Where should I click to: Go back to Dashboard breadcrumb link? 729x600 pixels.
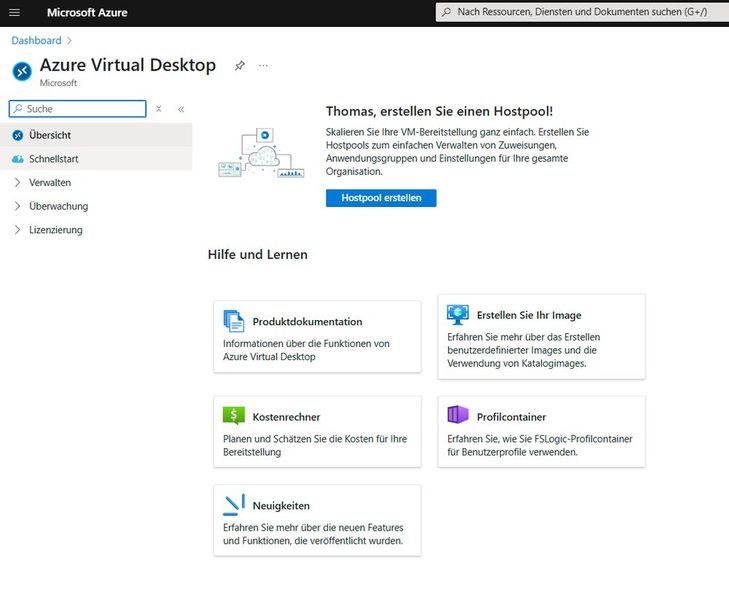click(36, 41)
